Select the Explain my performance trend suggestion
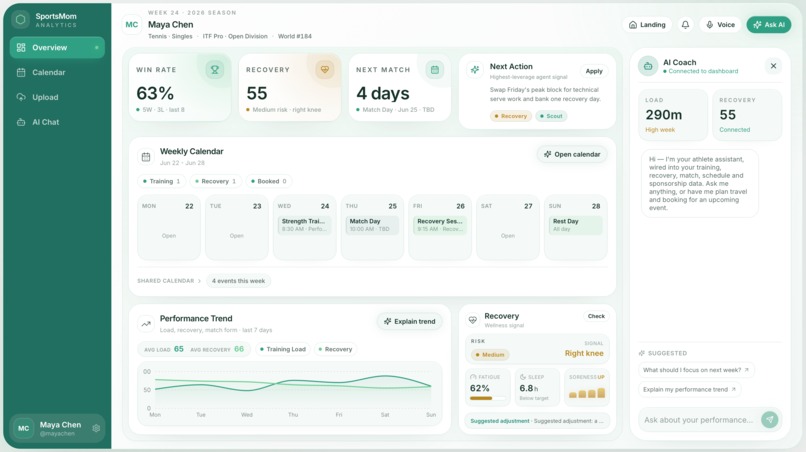Screen dimensions: 806x452 point(689,389)
